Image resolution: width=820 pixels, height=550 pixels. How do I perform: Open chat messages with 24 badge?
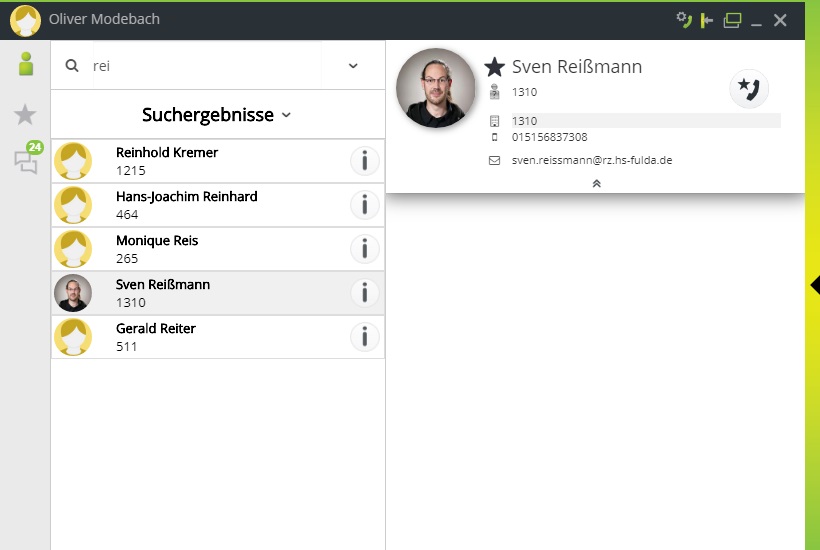[x=27, y=160]
